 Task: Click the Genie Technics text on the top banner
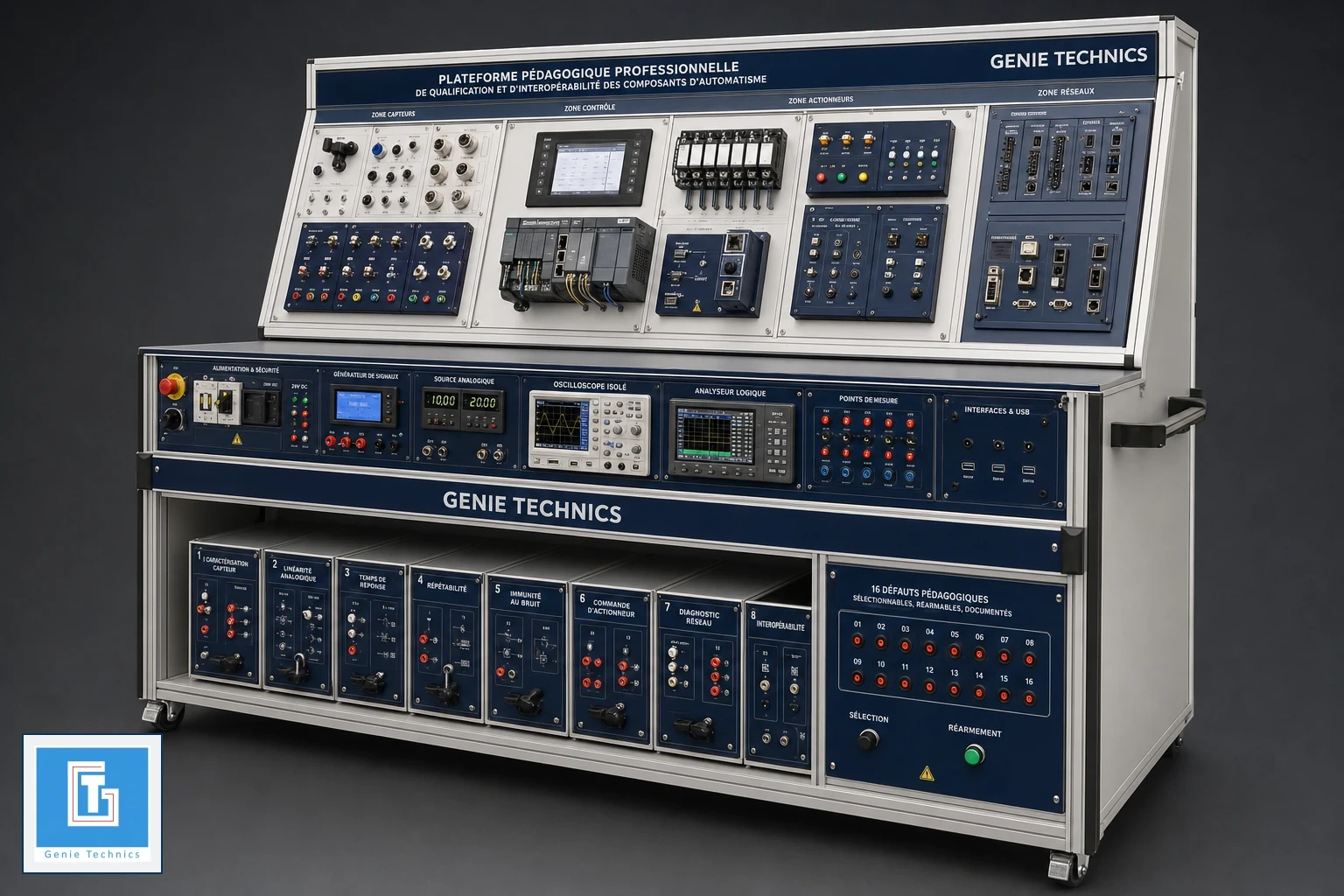(1068, 59)
